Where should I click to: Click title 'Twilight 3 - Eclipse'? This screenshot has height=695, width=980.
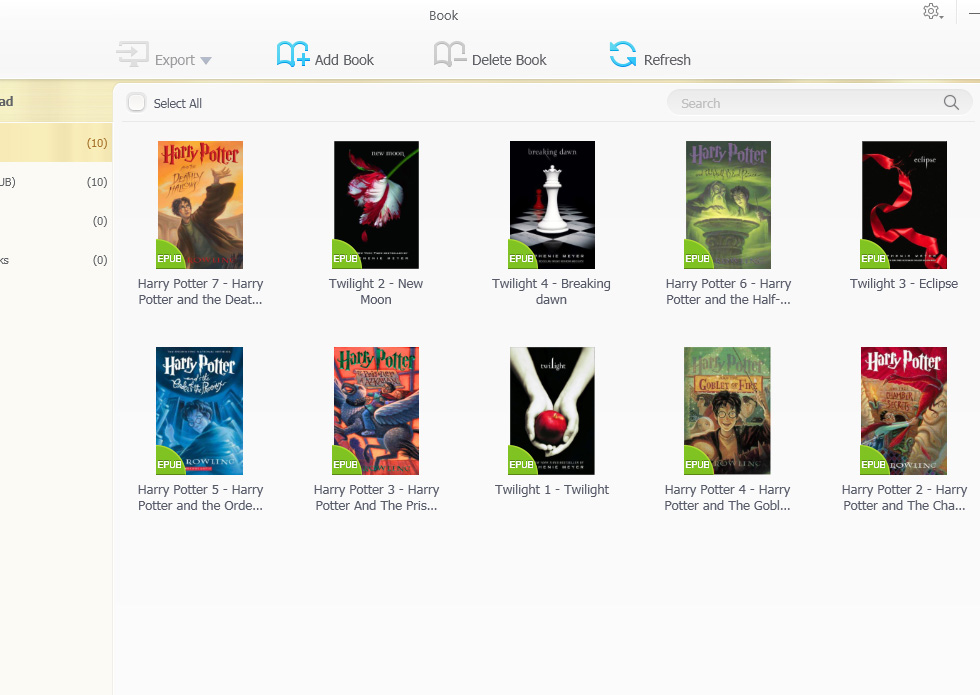coord(904,283)
